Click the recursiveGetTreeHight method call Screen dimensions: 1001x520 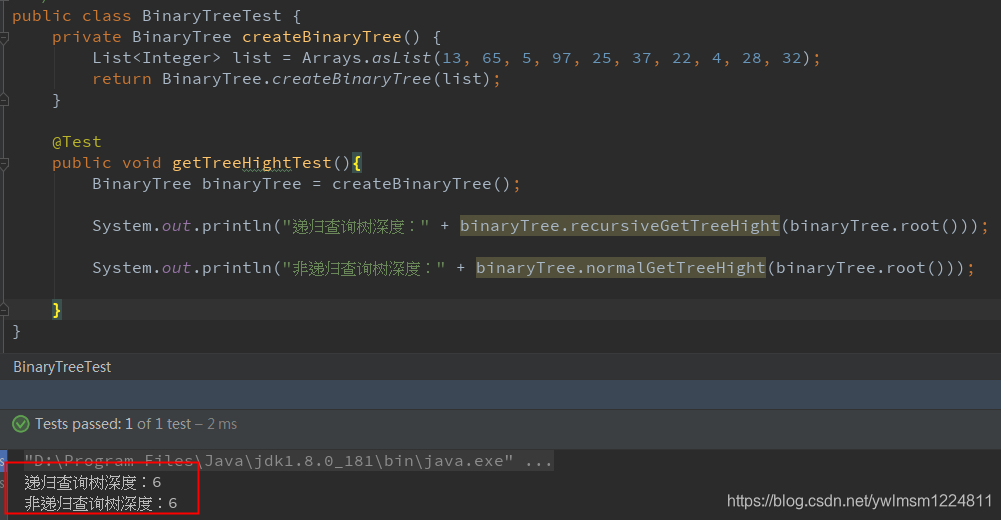(x=619, y=226)
